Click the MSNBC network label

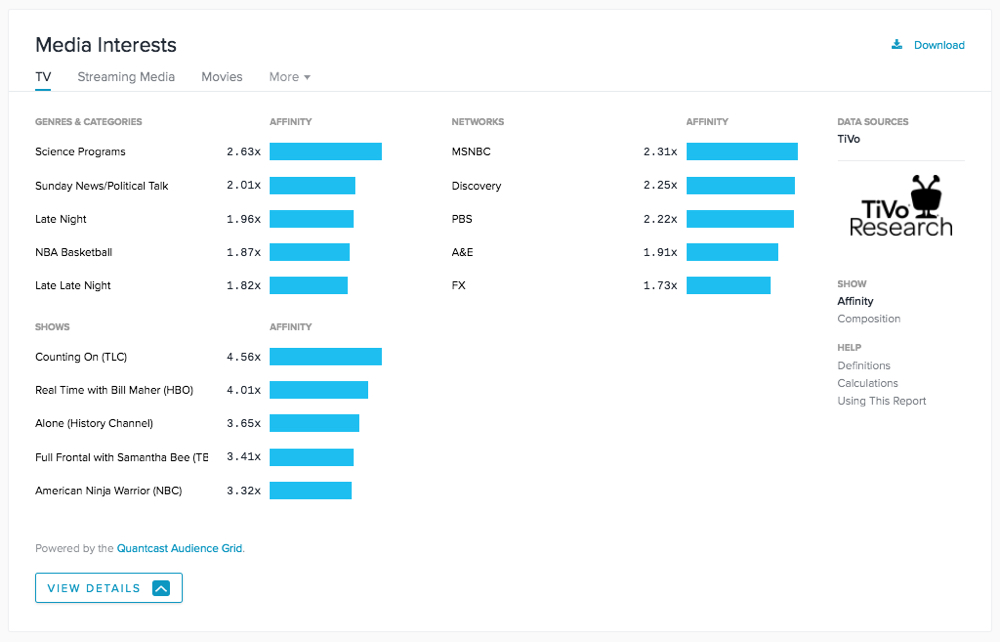tap(471, 152)
